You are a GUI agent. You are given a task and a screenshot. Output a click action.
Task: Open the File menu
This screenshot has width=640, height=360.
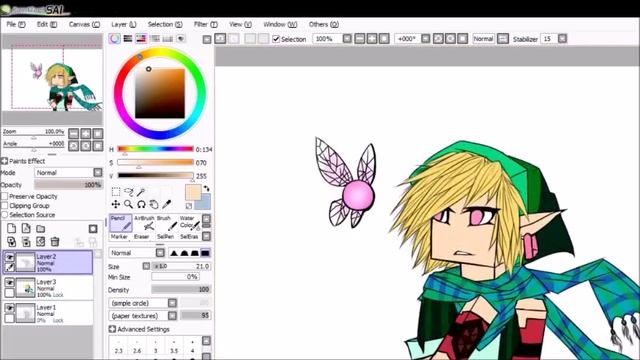pos(16,24)
